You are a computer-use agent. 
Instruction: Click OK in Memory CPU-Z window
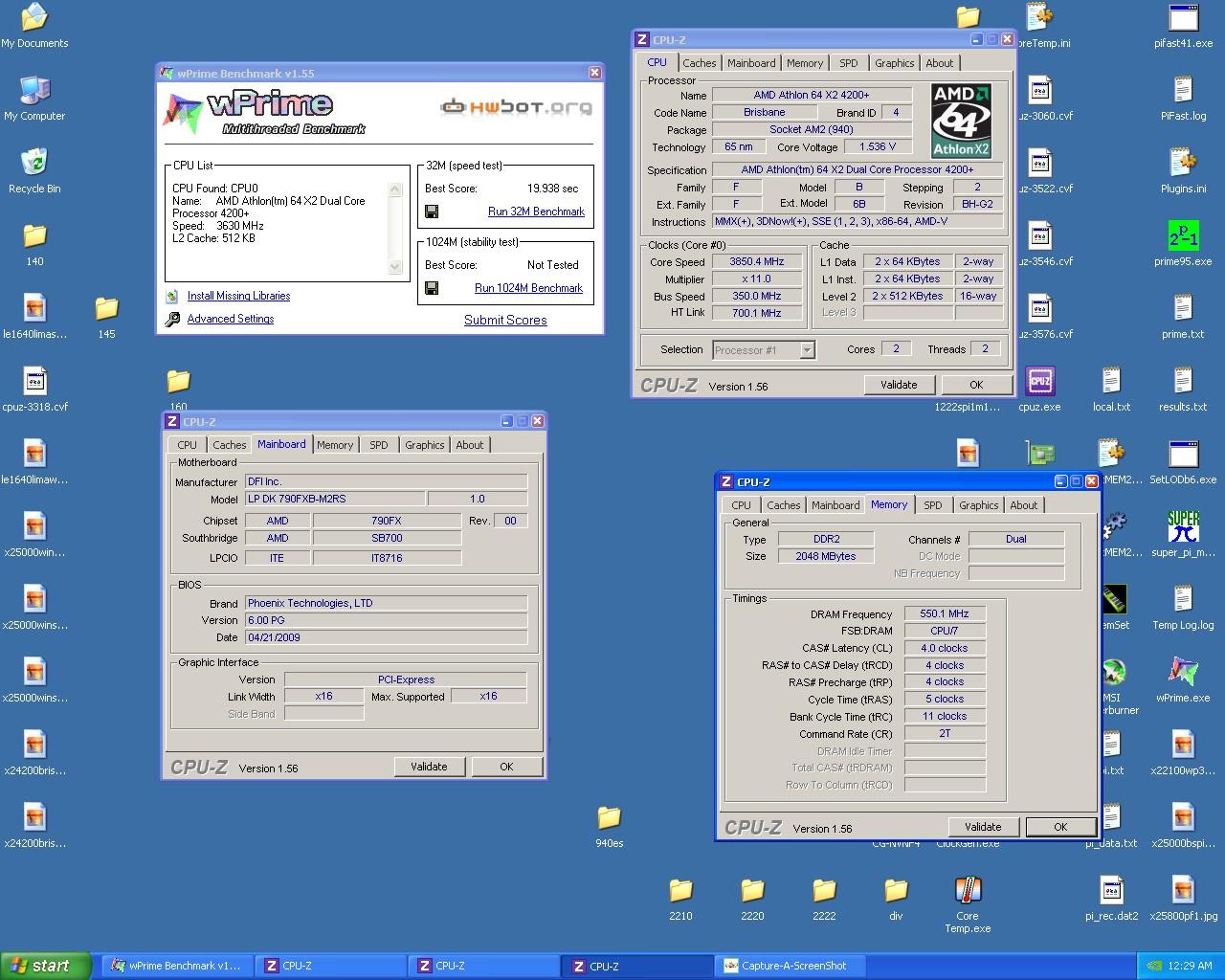(1060, 827)
